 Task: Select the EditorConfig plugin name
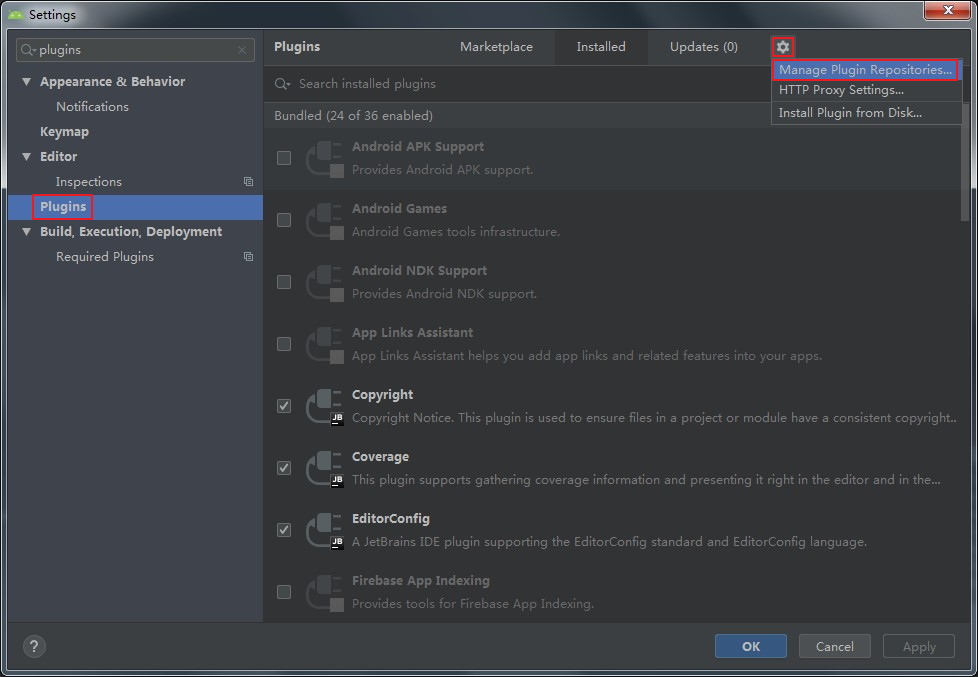point(390,519)
